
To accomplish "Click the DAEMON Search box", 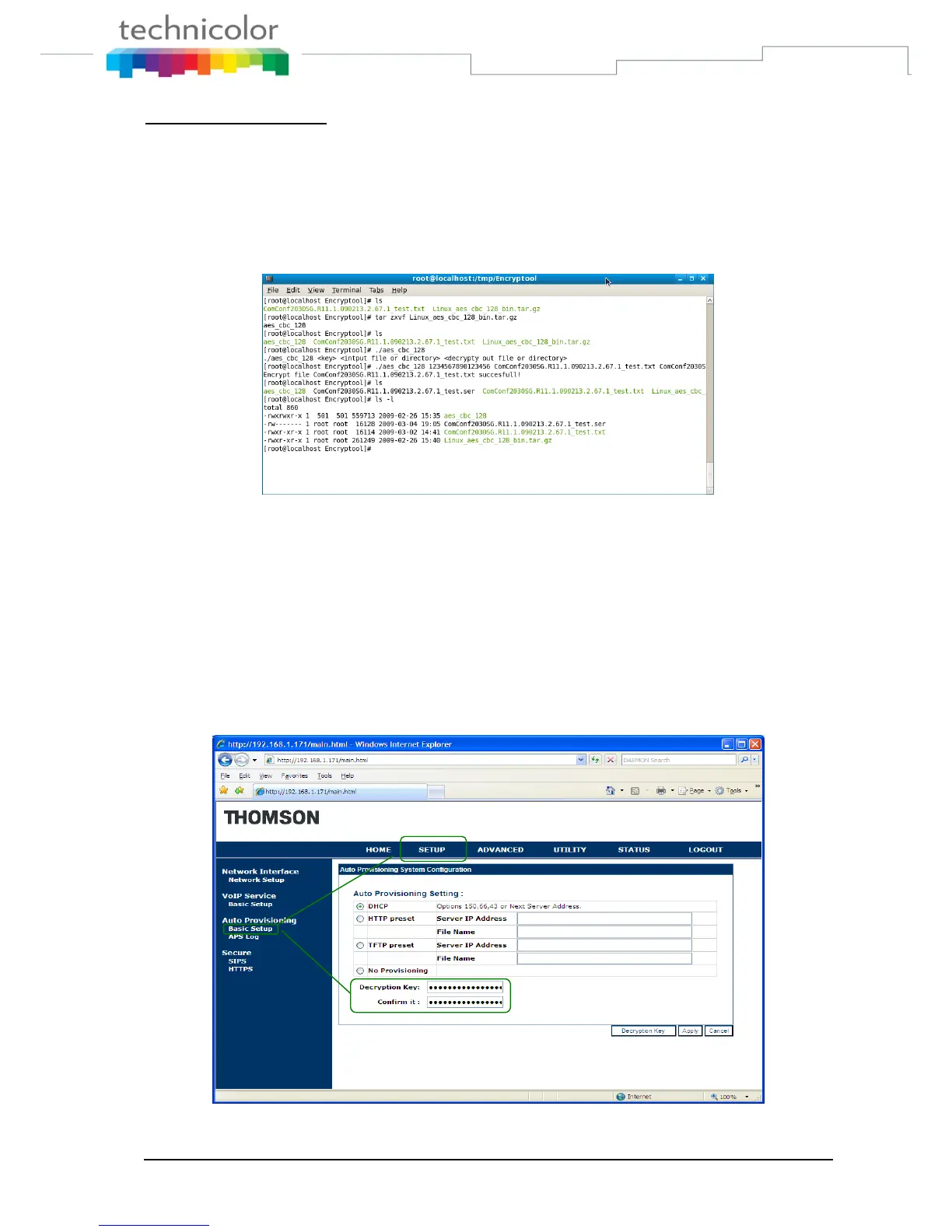I will pos(678,760).
